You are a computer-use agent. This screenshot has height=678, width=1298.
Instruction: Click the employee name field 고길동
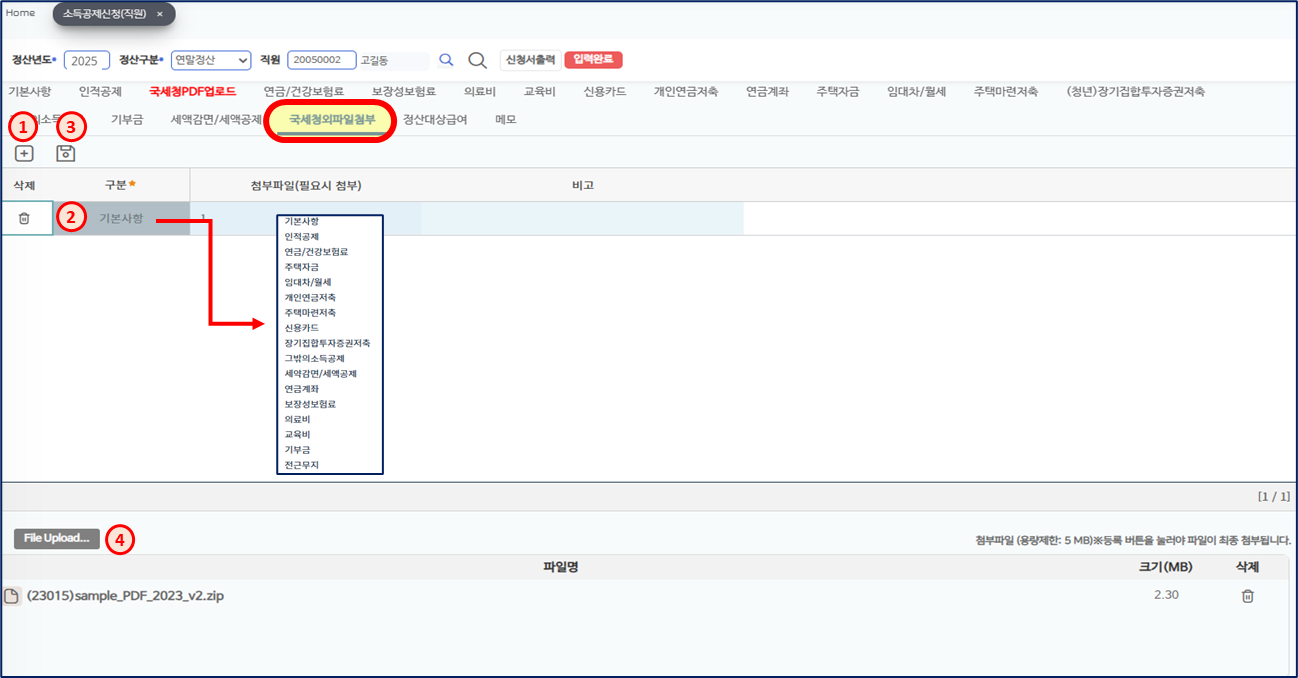(x=394, y=60)
